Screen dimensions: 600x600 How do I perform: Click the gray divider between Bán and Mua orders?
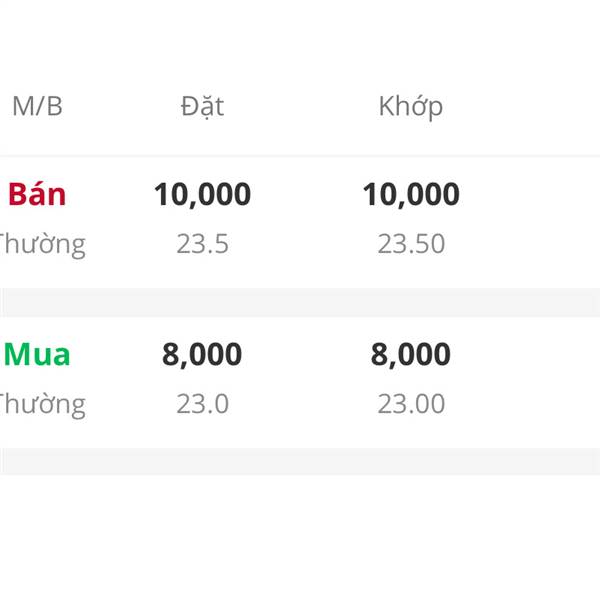pyautogui.click(x=300, y=302)
